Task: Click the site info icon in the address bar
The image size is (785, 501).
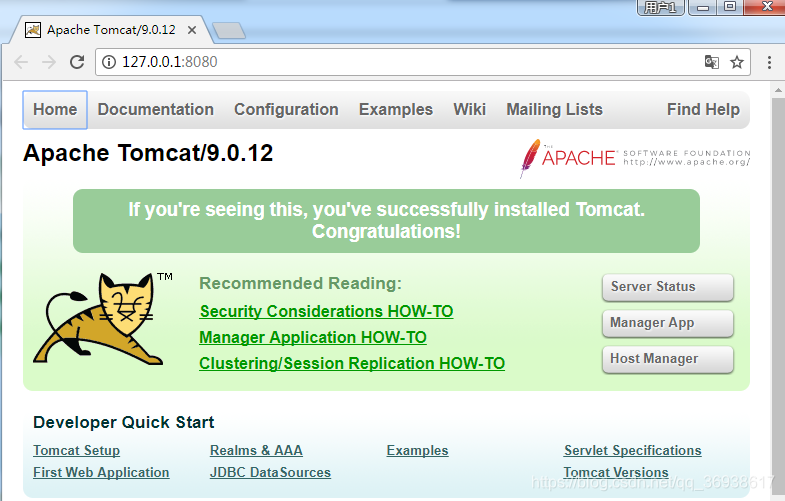Action: [109, 62]
